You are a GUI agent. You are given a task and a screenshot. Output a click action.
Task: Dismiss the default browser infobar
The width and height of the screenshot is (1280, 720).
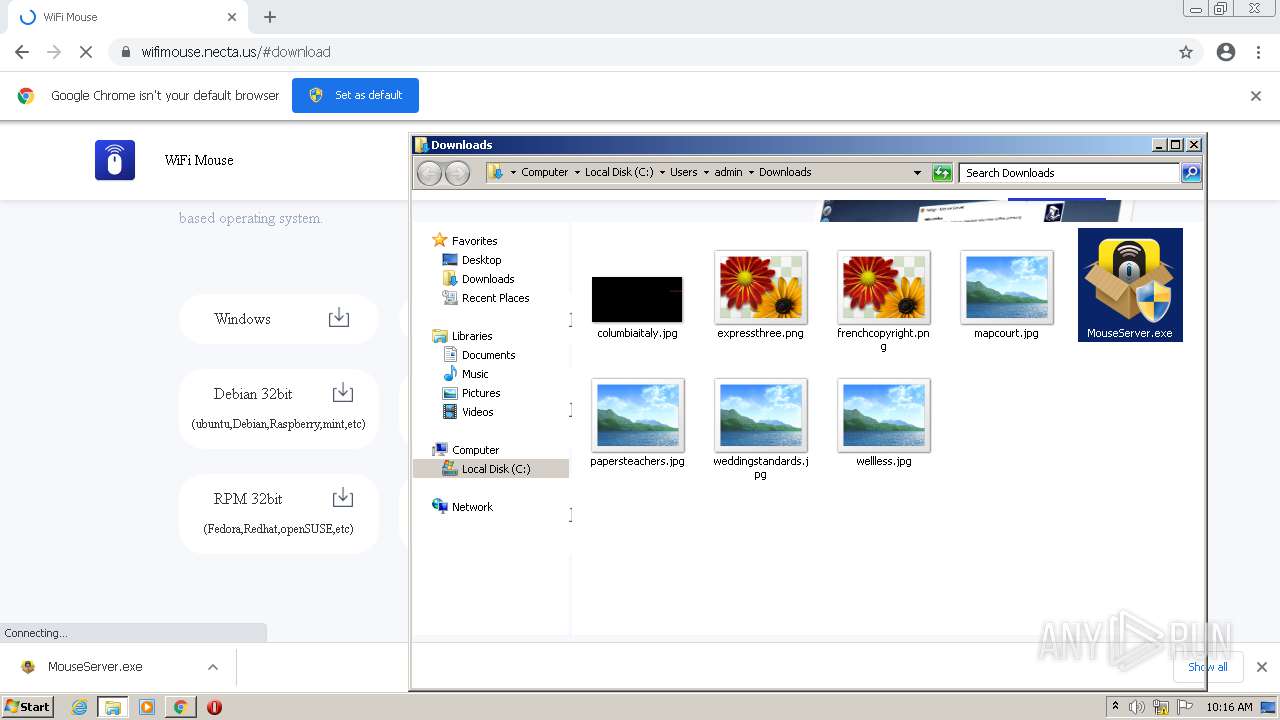[1256, 96]
